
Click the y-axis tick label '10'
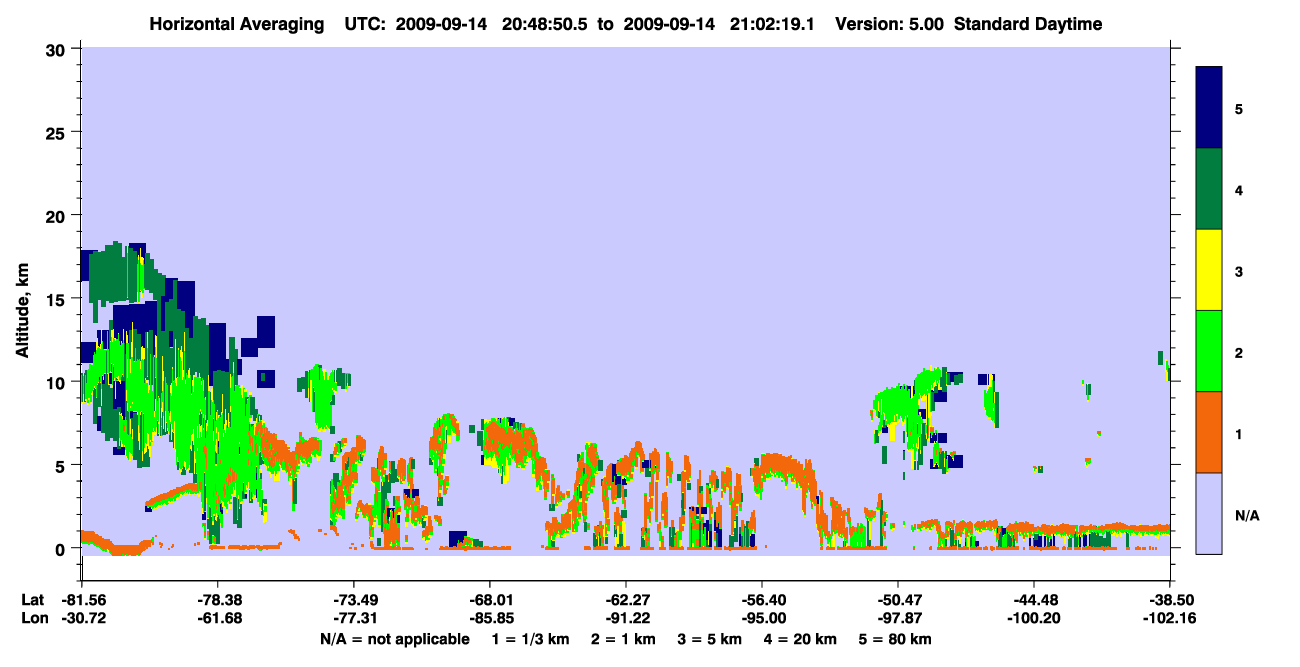(58, 382)
